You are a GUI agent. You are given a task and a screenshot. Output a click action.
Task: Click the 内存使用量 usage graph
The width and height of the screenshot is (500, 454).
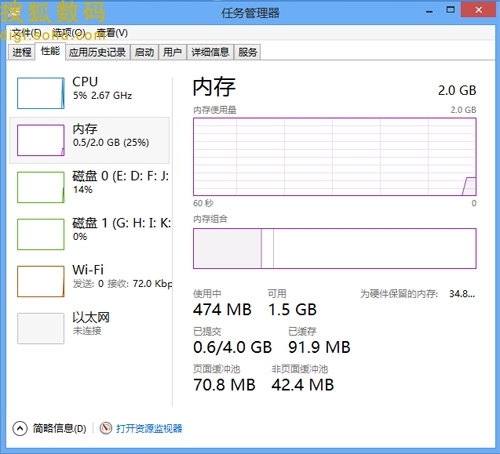335,157
